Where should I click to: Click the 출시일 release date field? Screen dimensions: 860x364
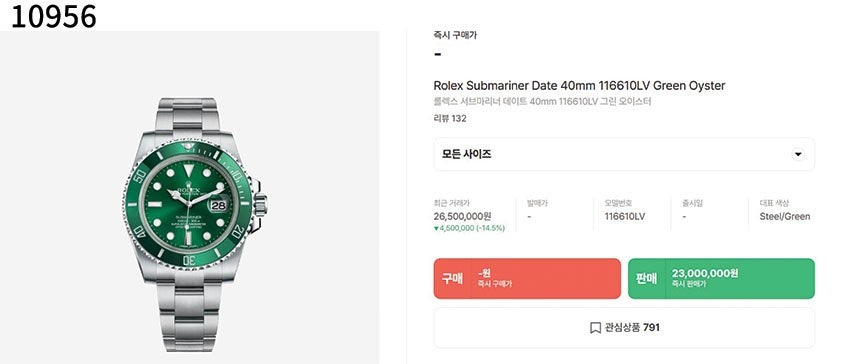[693, 210]
